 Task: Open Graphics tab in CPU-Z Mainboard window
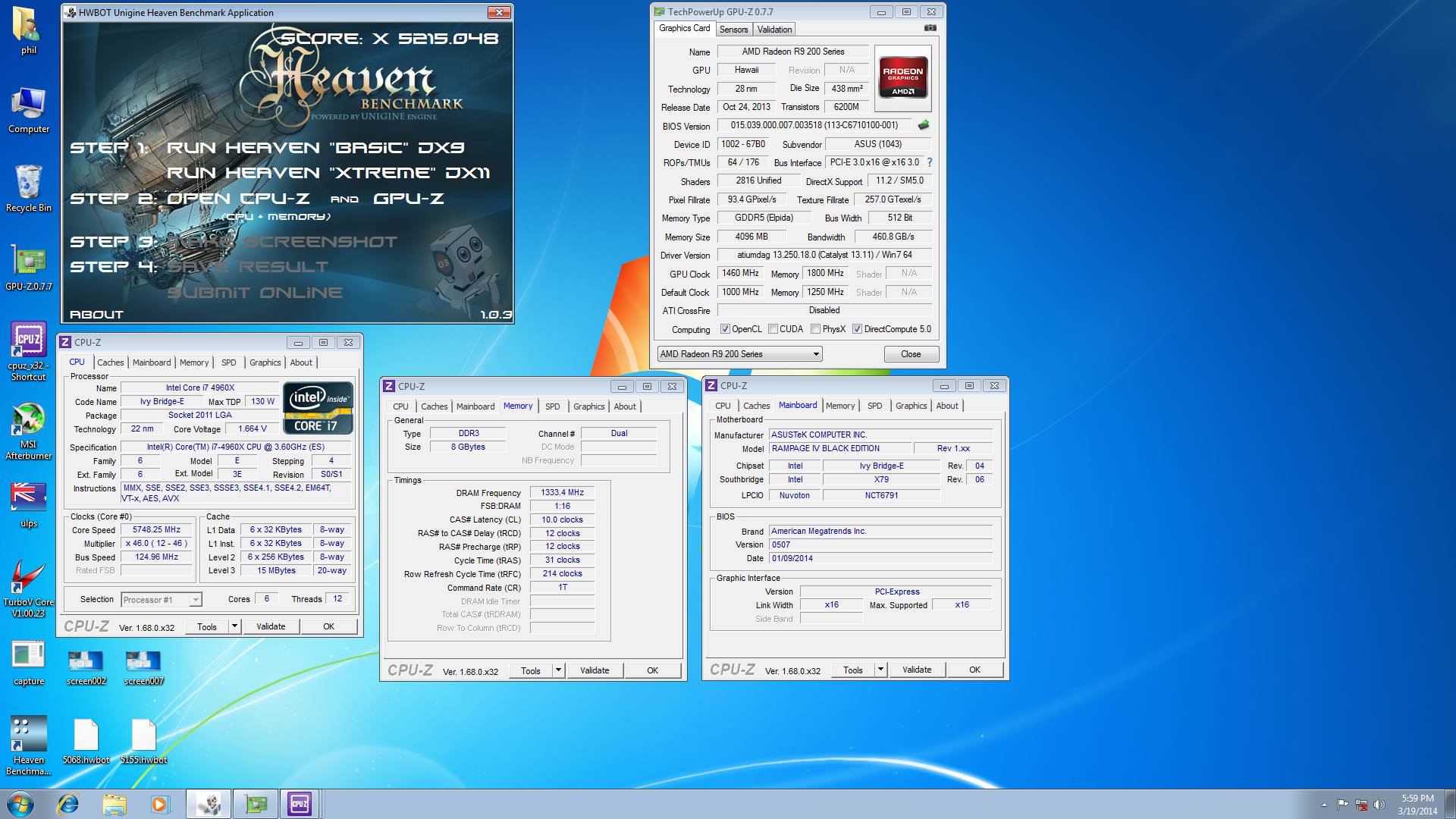(911, 406)
